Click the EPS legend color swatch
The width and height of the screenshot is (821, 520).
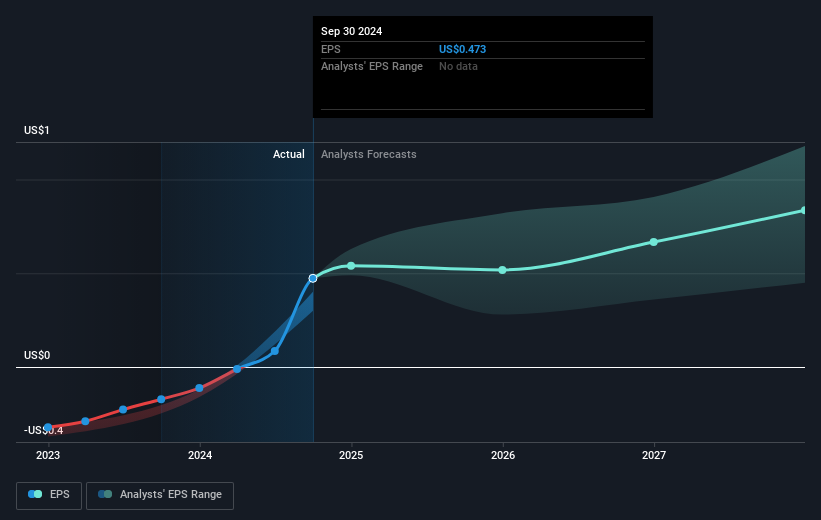(35, 494)
